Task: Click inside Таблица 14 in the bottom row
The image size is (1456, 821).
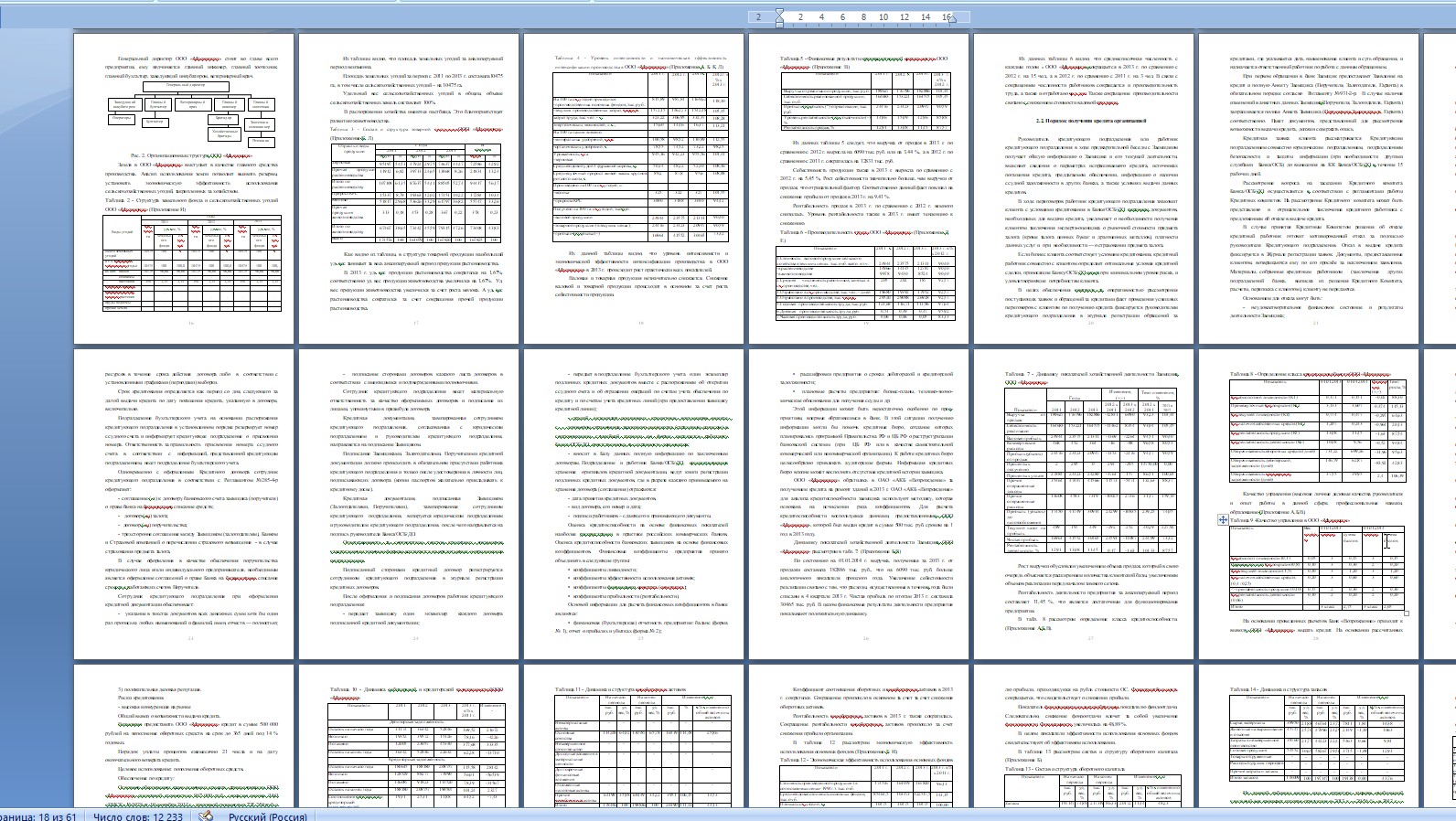Action: coord(1317,750)
